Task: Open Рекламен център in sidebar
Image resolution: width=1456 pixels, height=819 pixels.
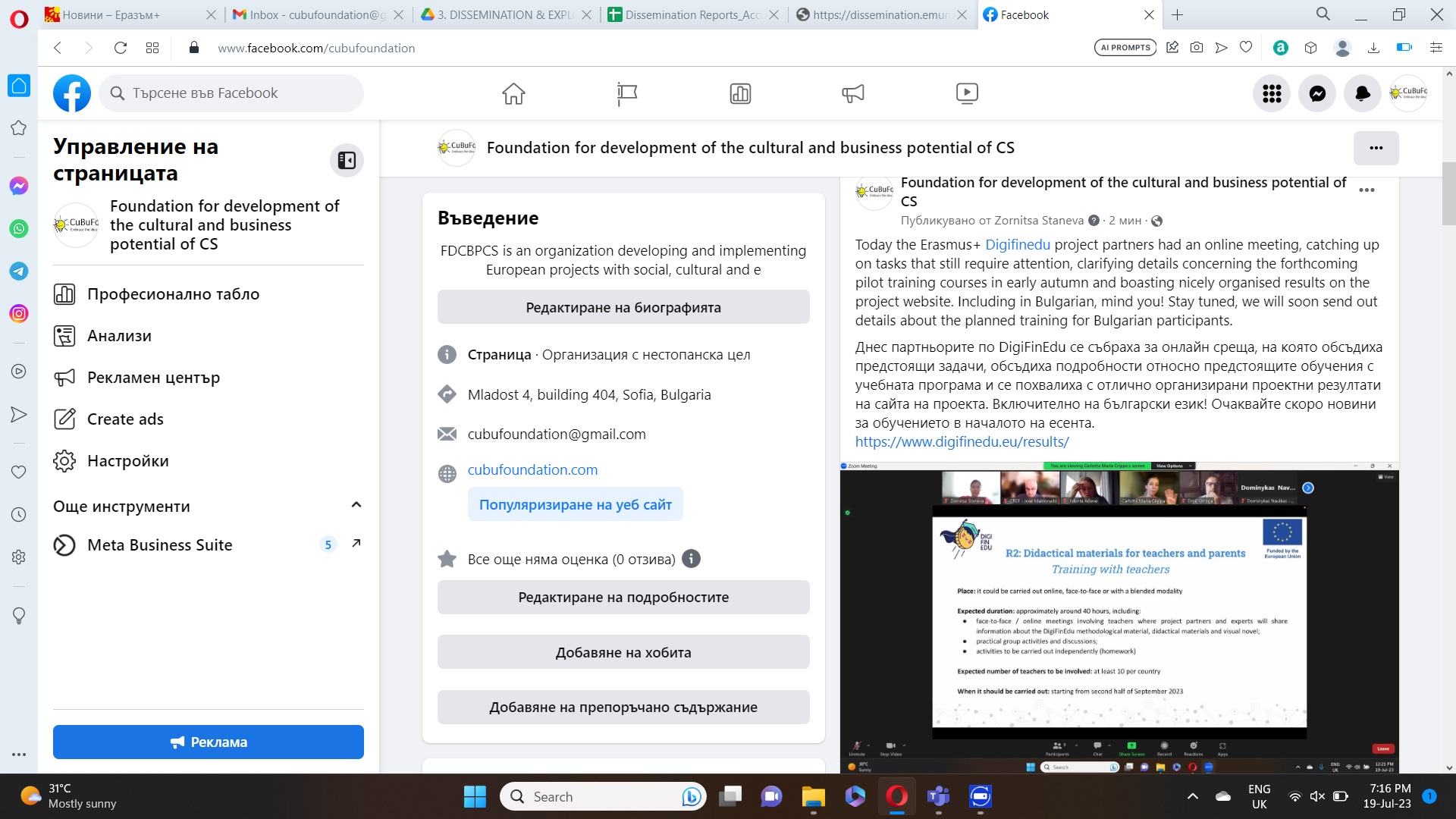Action: tap(209, 378)
